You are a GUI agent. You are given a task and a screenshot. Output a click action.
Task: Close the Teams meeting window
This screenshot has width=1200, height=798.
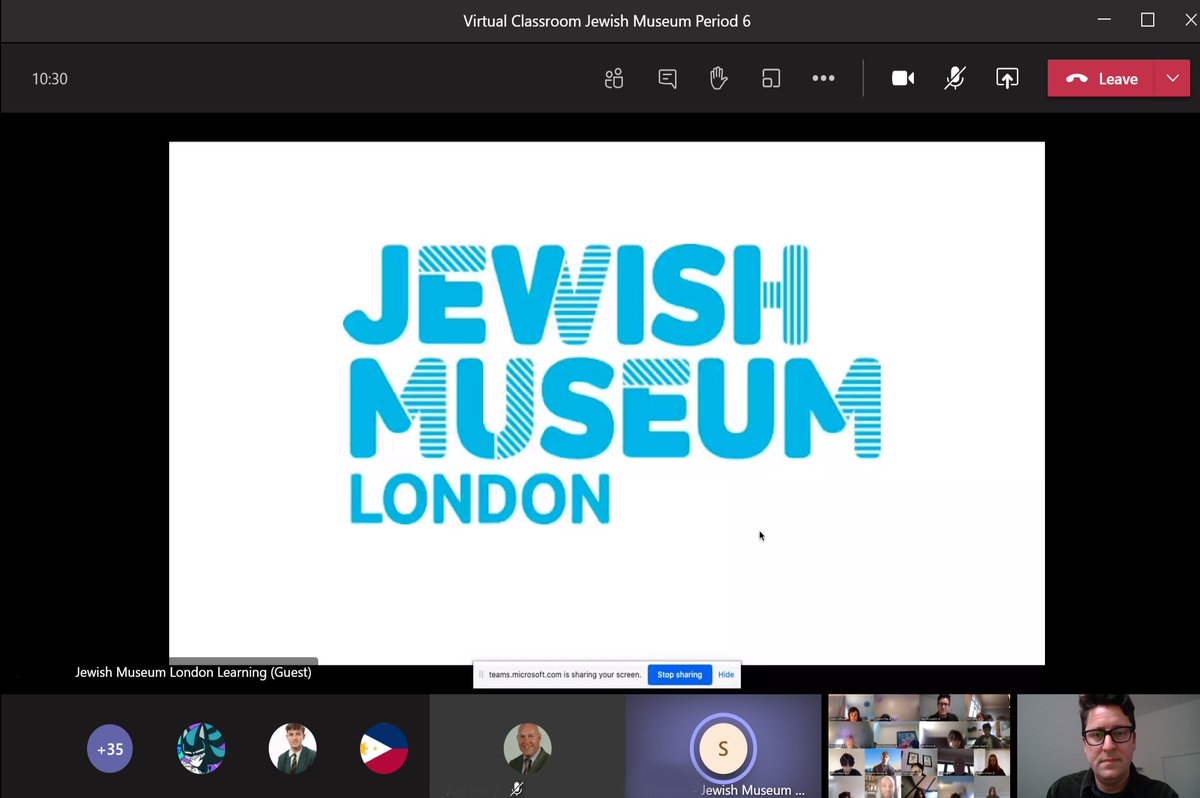(x=1190, y=20)
